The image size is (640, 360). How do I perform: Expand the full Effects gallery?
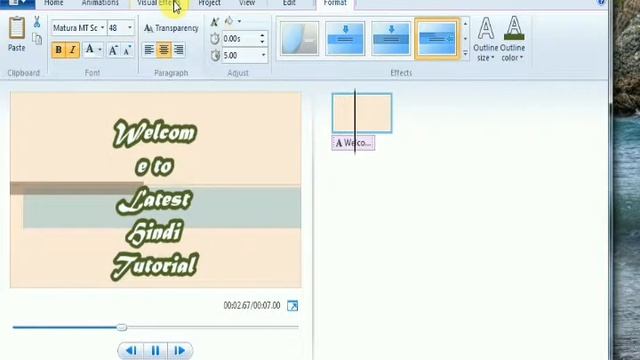pyautogui.click(x=465, y=53)
